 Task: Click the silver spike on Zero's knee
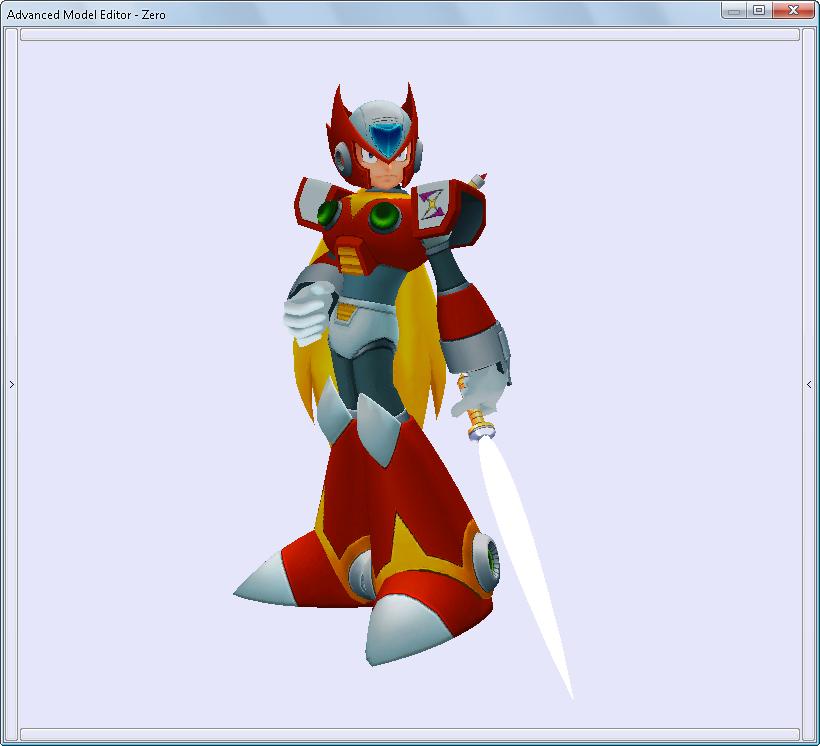pyautogui.click(x=370, y=430)
